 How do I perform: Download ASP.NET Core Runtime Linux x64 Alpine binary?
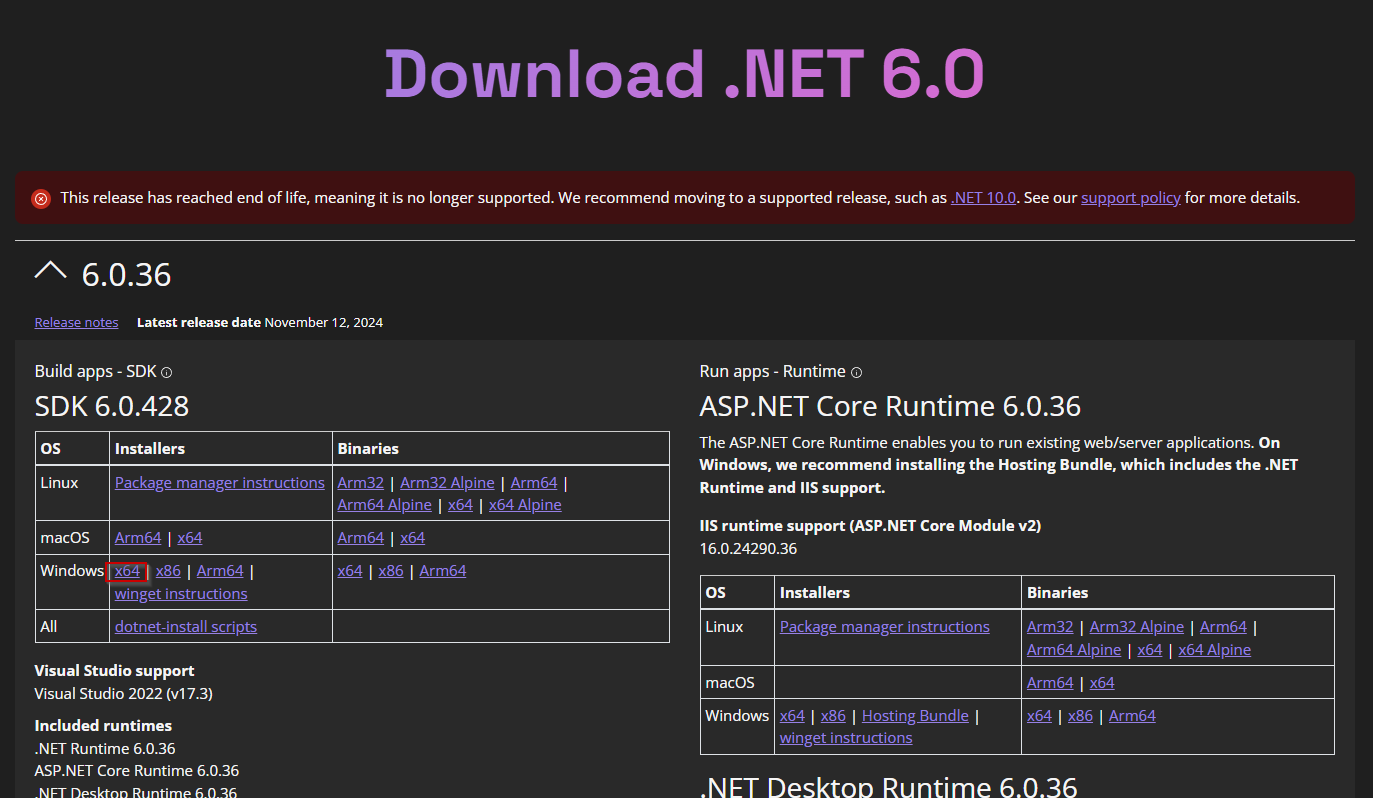coord(1215,650)
